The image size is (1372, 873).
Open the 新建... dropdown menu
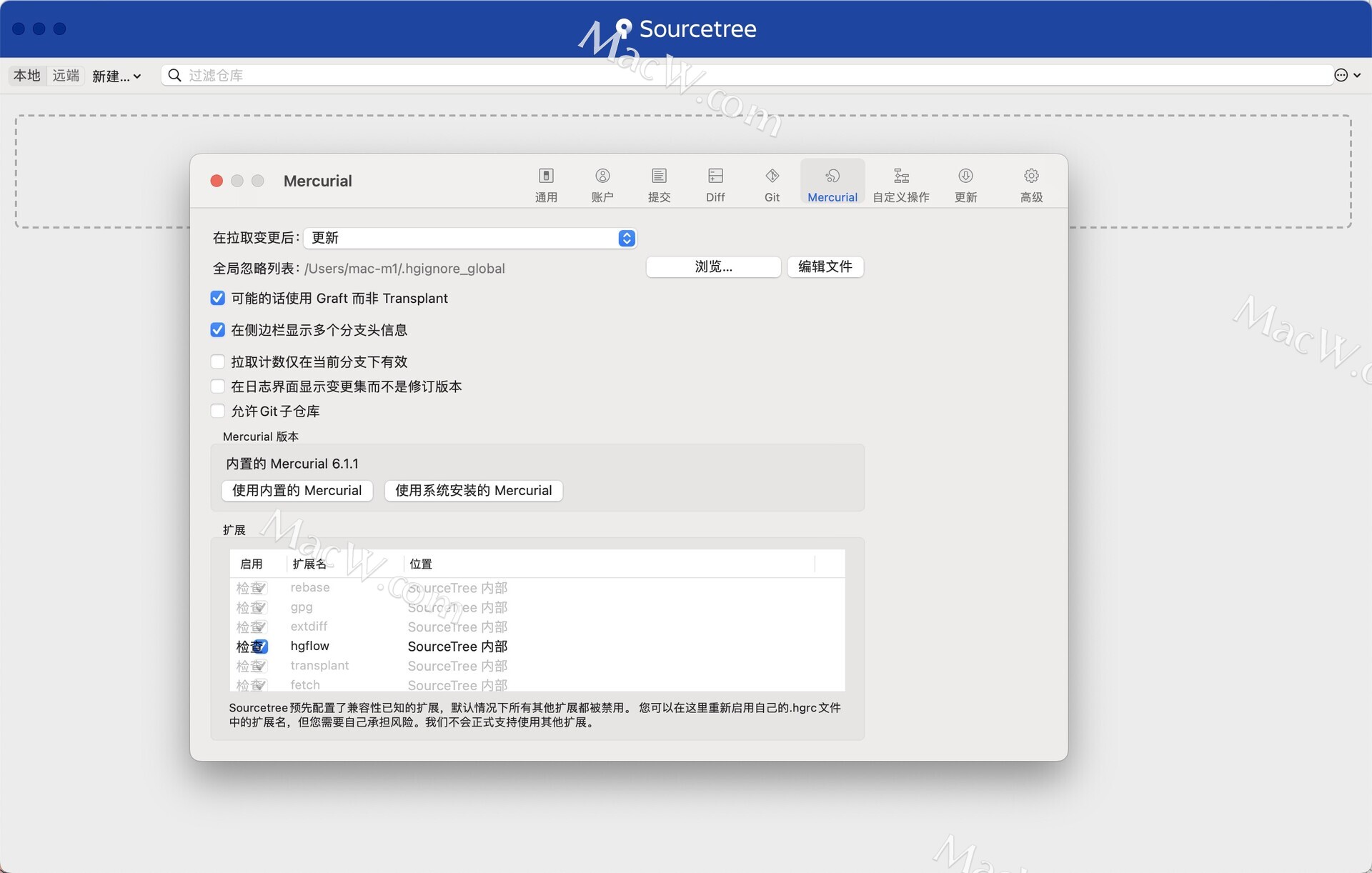(x=116, y=76)
